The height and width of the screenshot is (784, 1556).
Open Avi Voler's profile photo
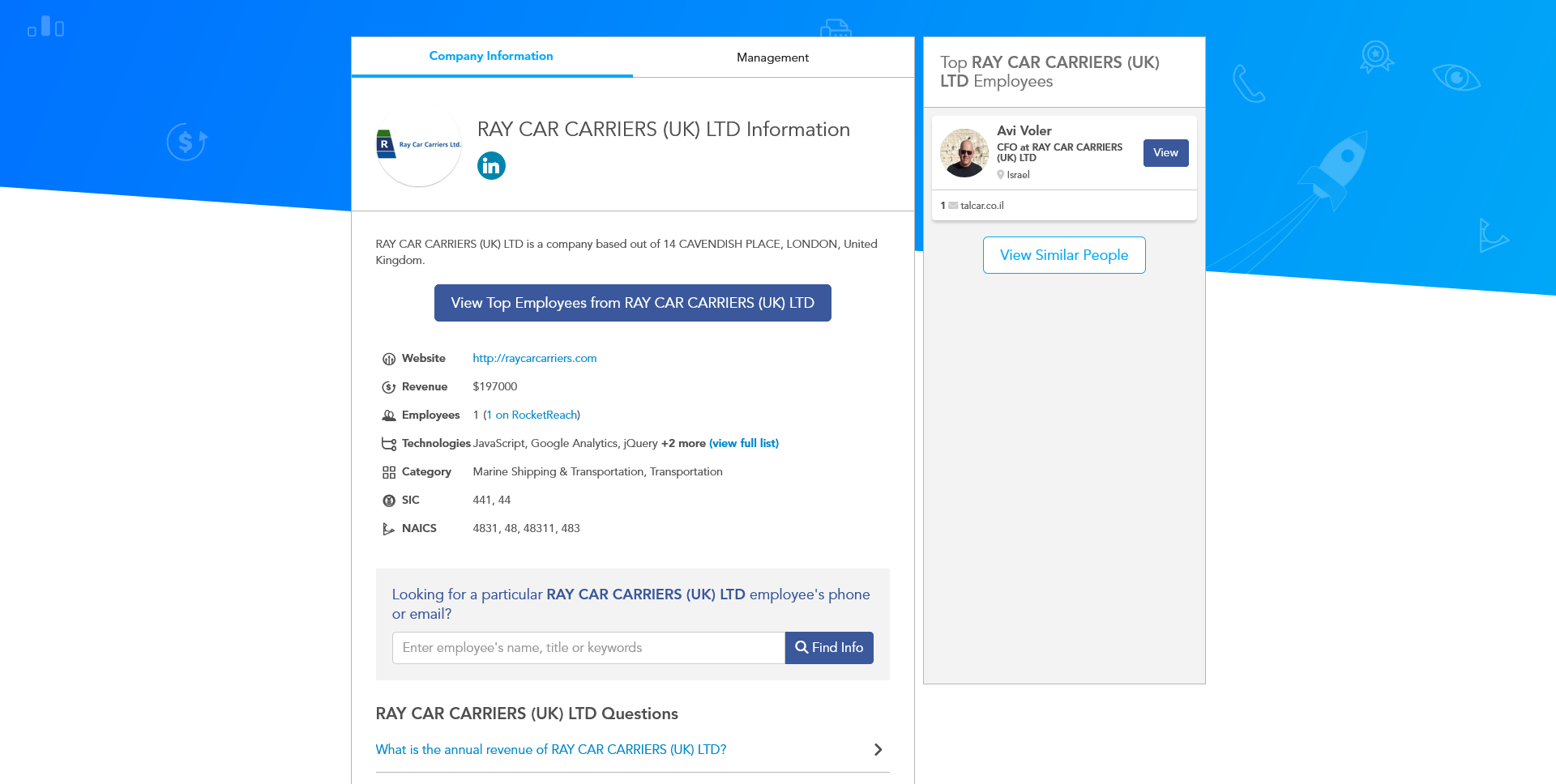point(964,153)
